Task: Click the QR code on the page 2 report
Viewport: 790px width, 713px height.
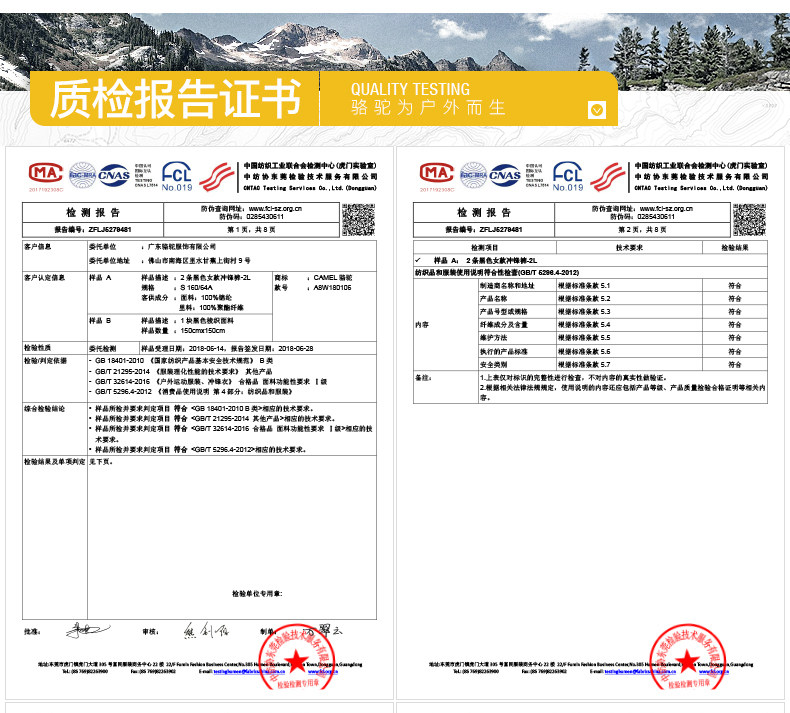Action: coord(749,220)
